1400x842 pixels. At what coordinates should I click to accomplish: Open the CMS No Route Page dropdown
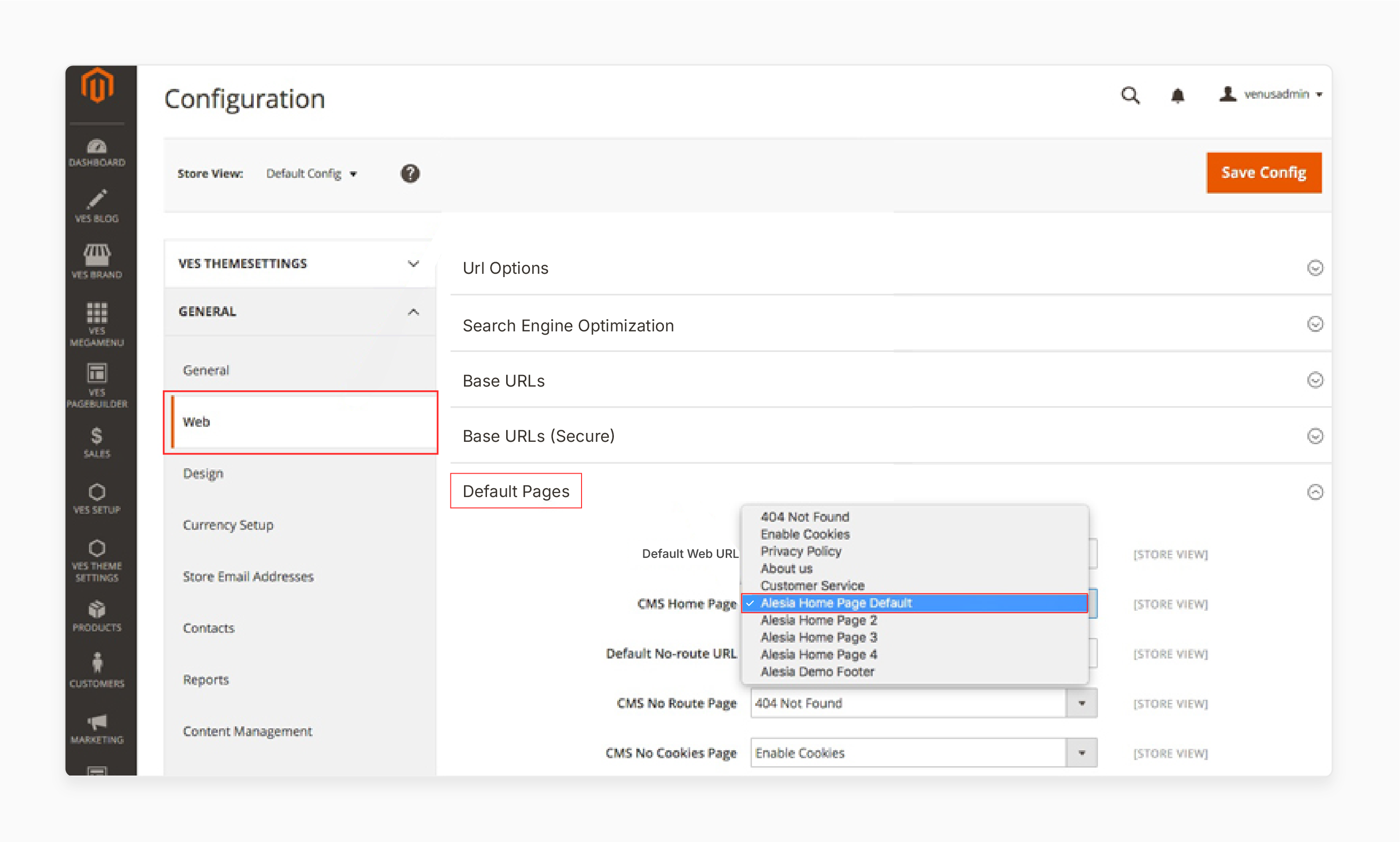click(x=923, y=703)
